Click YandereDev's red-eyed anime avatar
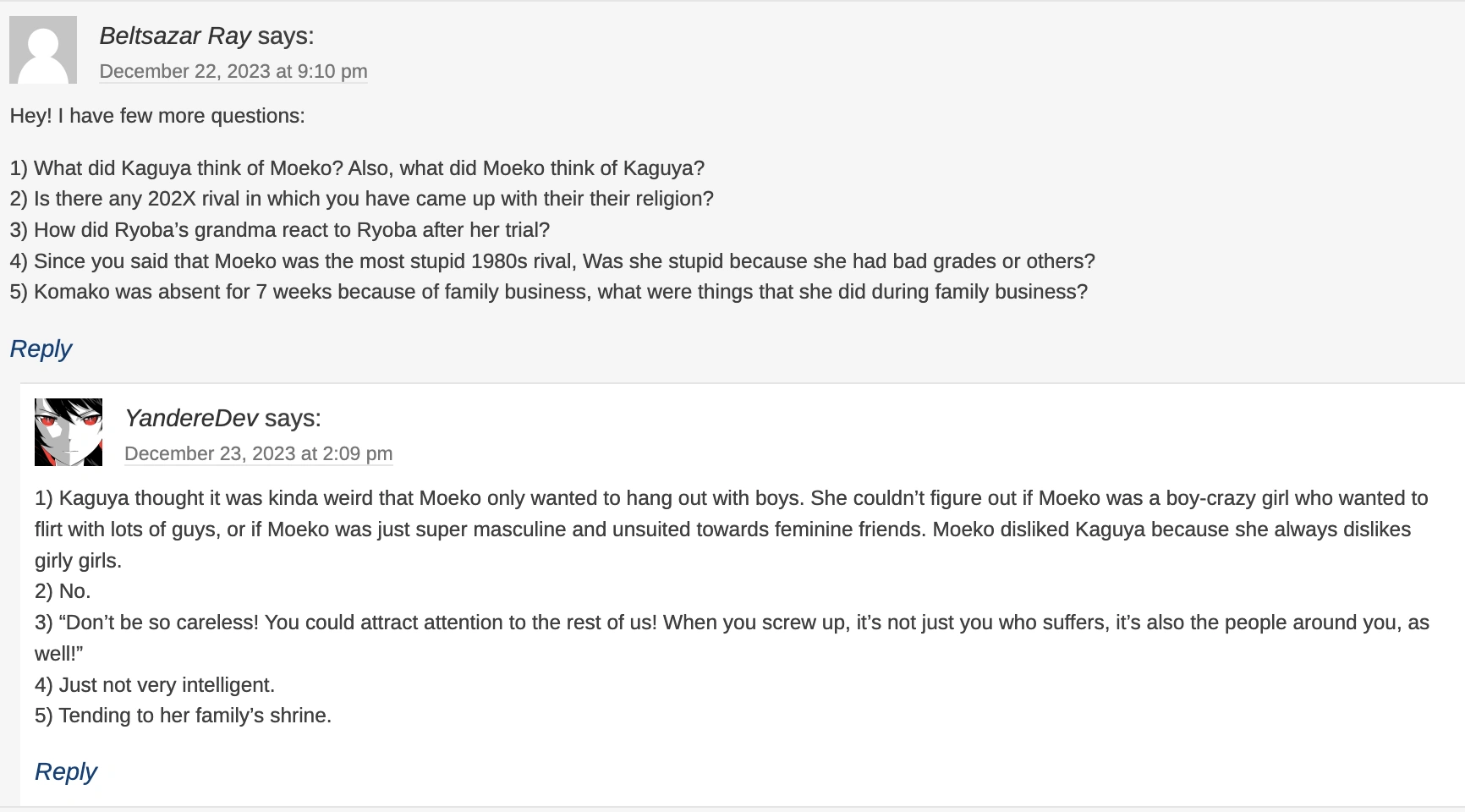This screenshot has width=1465, height=812. point(69,432)
